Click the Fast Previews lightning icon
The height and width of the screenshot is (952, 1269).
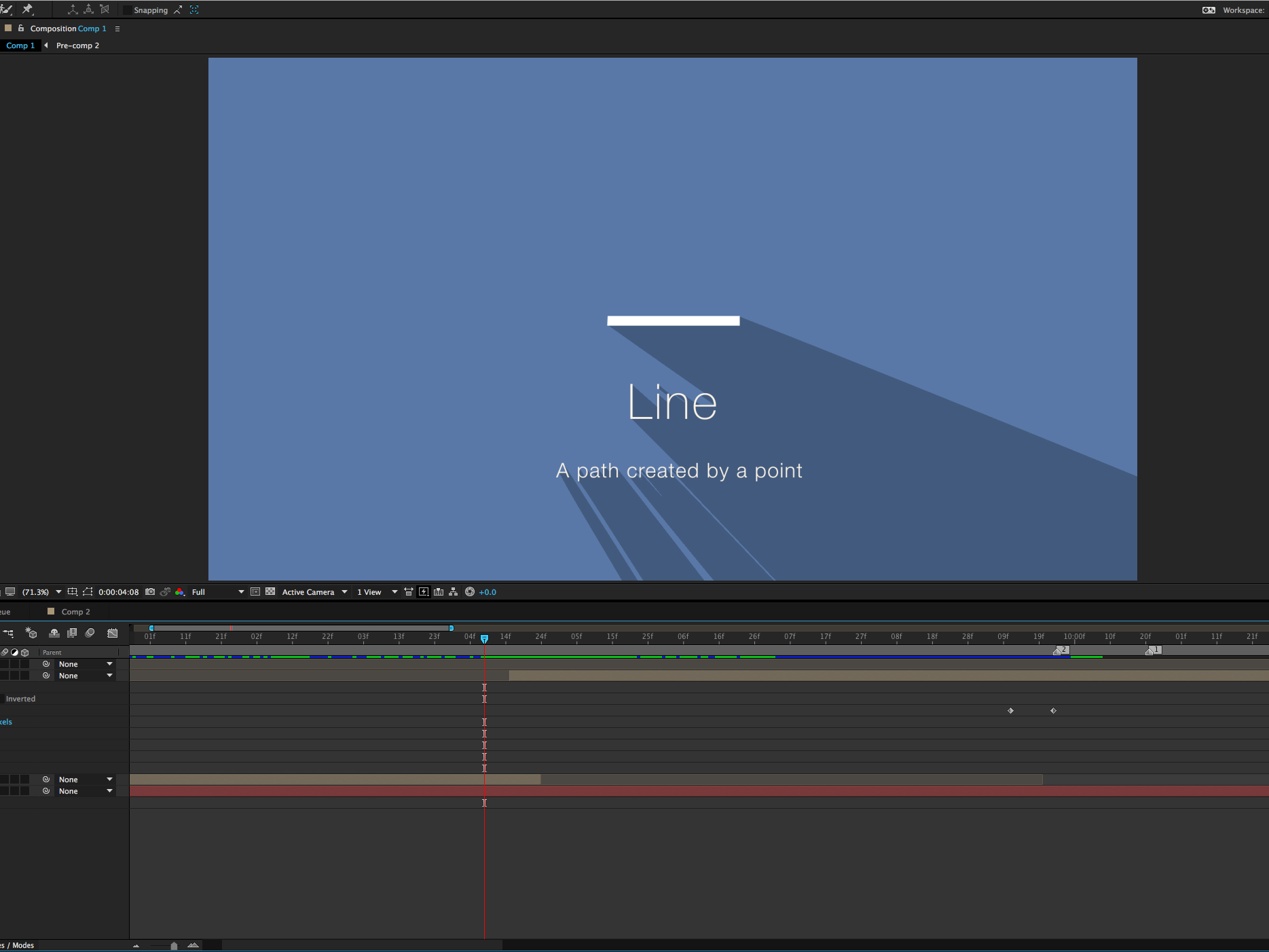(424, 592)
